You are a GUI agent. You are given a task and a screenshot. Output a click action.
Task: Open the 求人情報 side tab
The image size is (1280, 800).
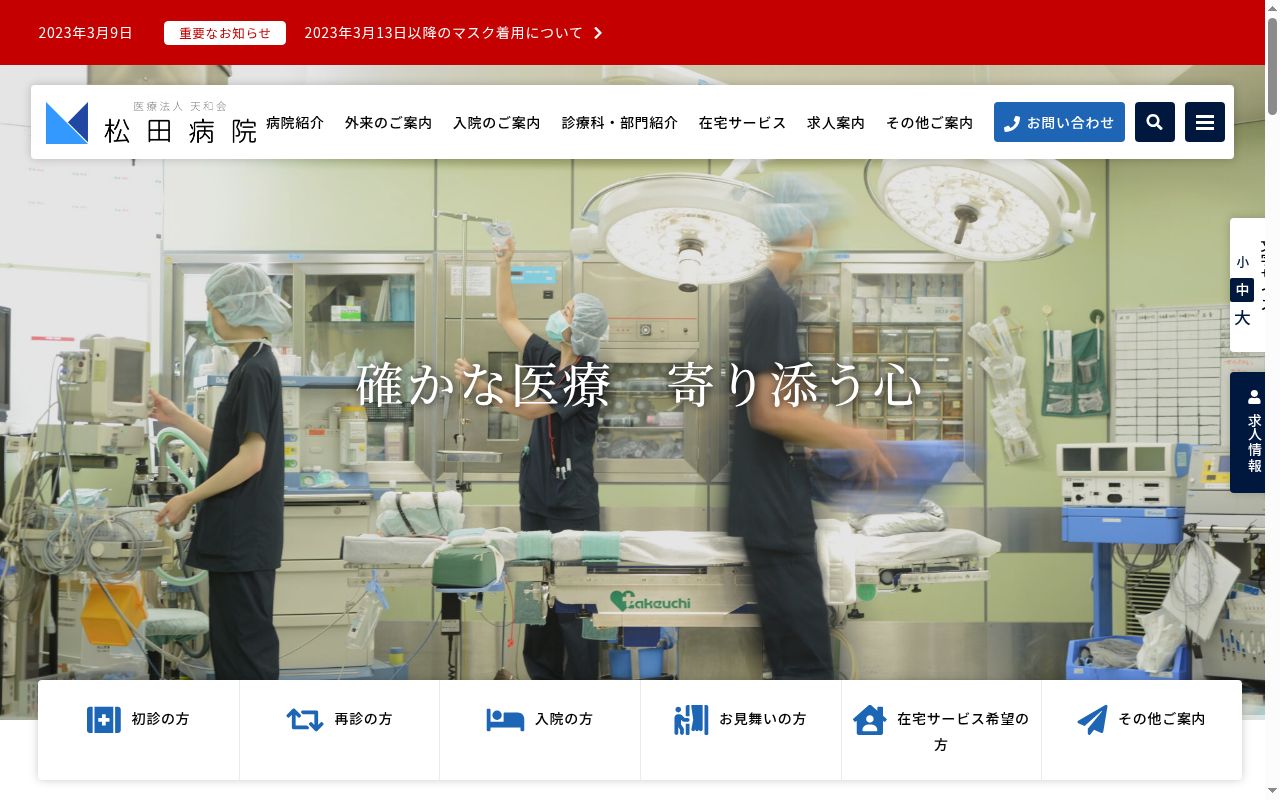point(1248,432)
